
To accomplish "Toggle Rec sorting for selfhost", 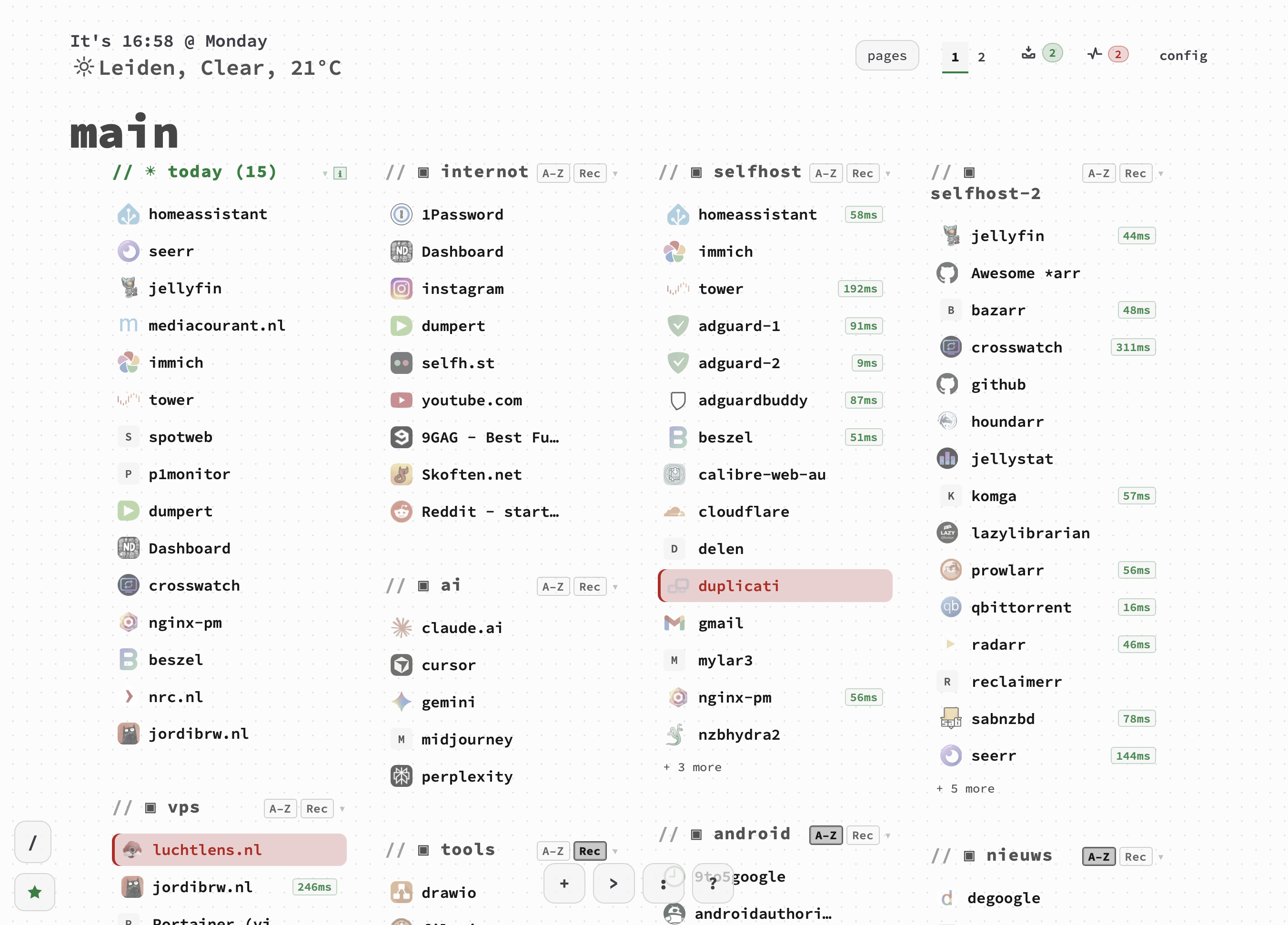I will tap(862, 173).
